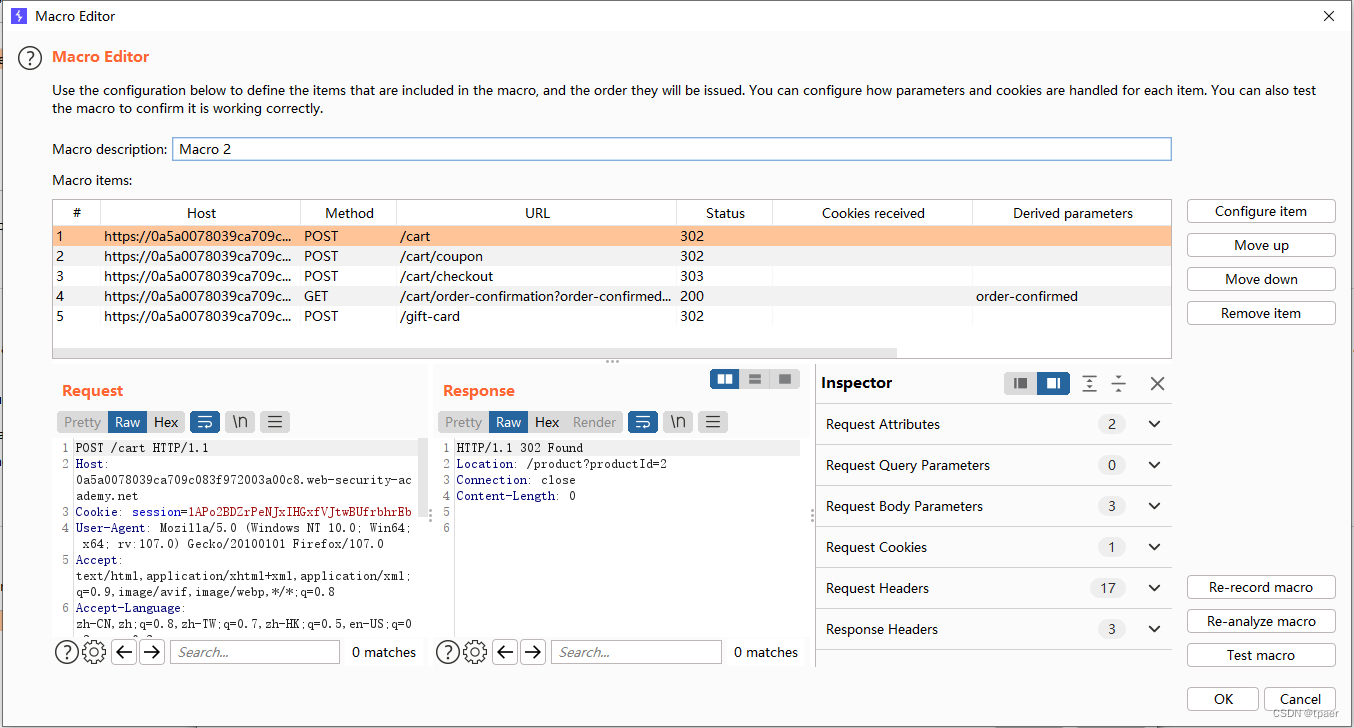The width and height of the screenshot is (1354, 728).
Task: Click the Cookies received column header
Action: [873, 213]
